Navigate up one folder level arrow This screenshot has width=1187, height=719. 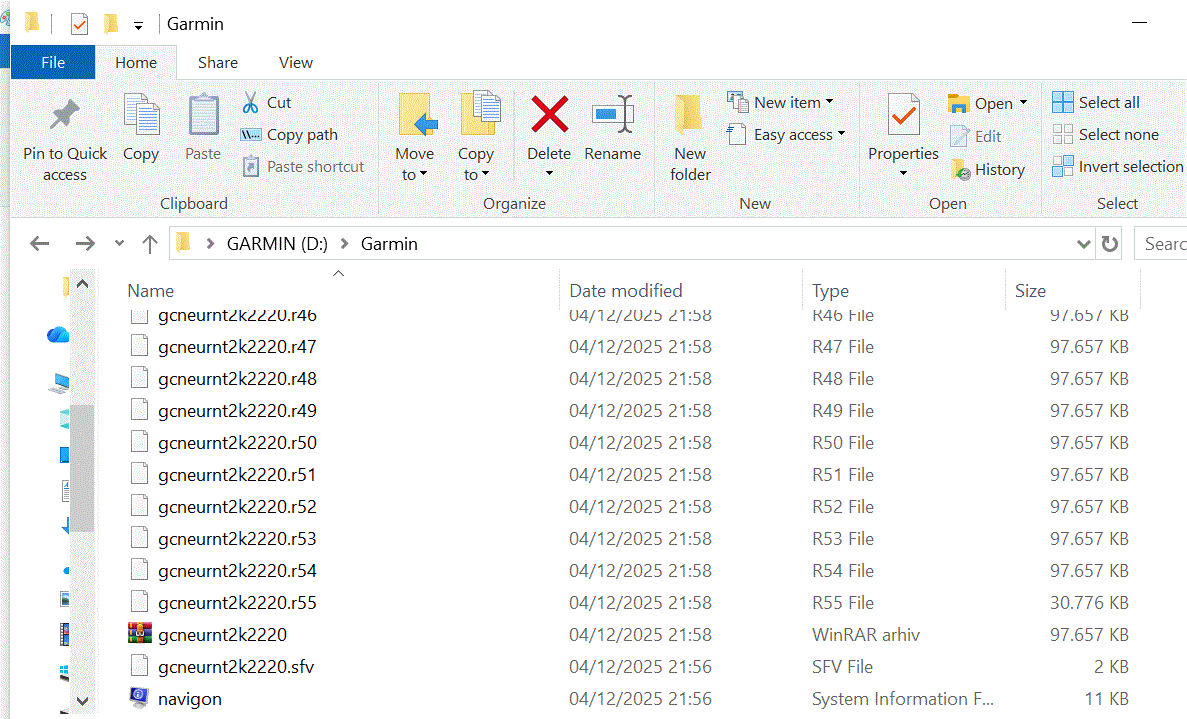[x=150, y=244]
